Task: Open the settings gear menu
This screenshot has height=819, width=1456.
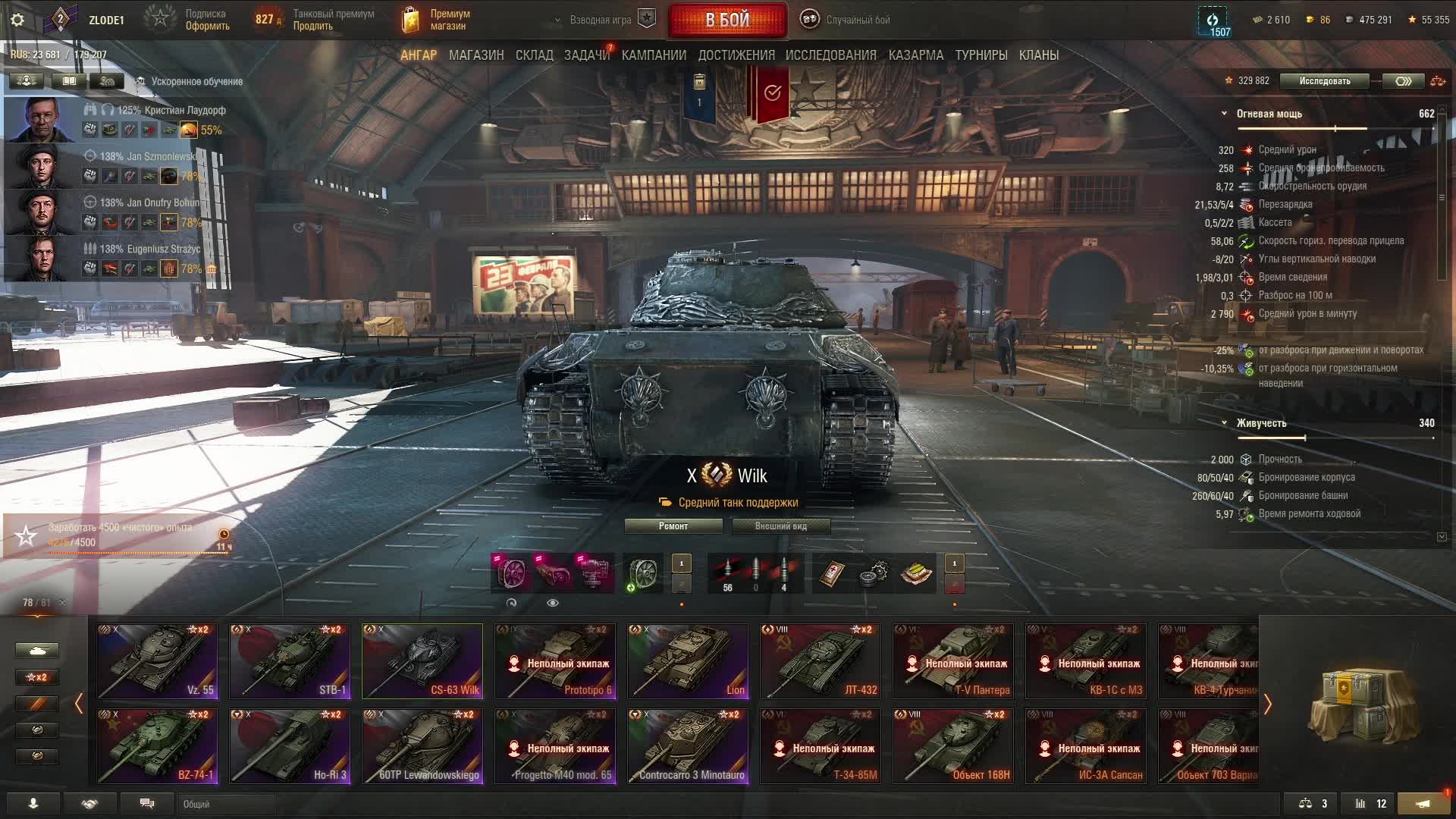Action: point(17,20)
